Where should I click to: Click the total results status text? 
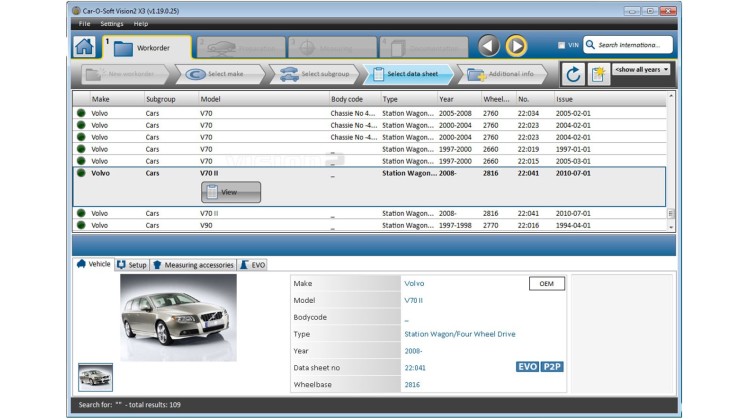130,405
